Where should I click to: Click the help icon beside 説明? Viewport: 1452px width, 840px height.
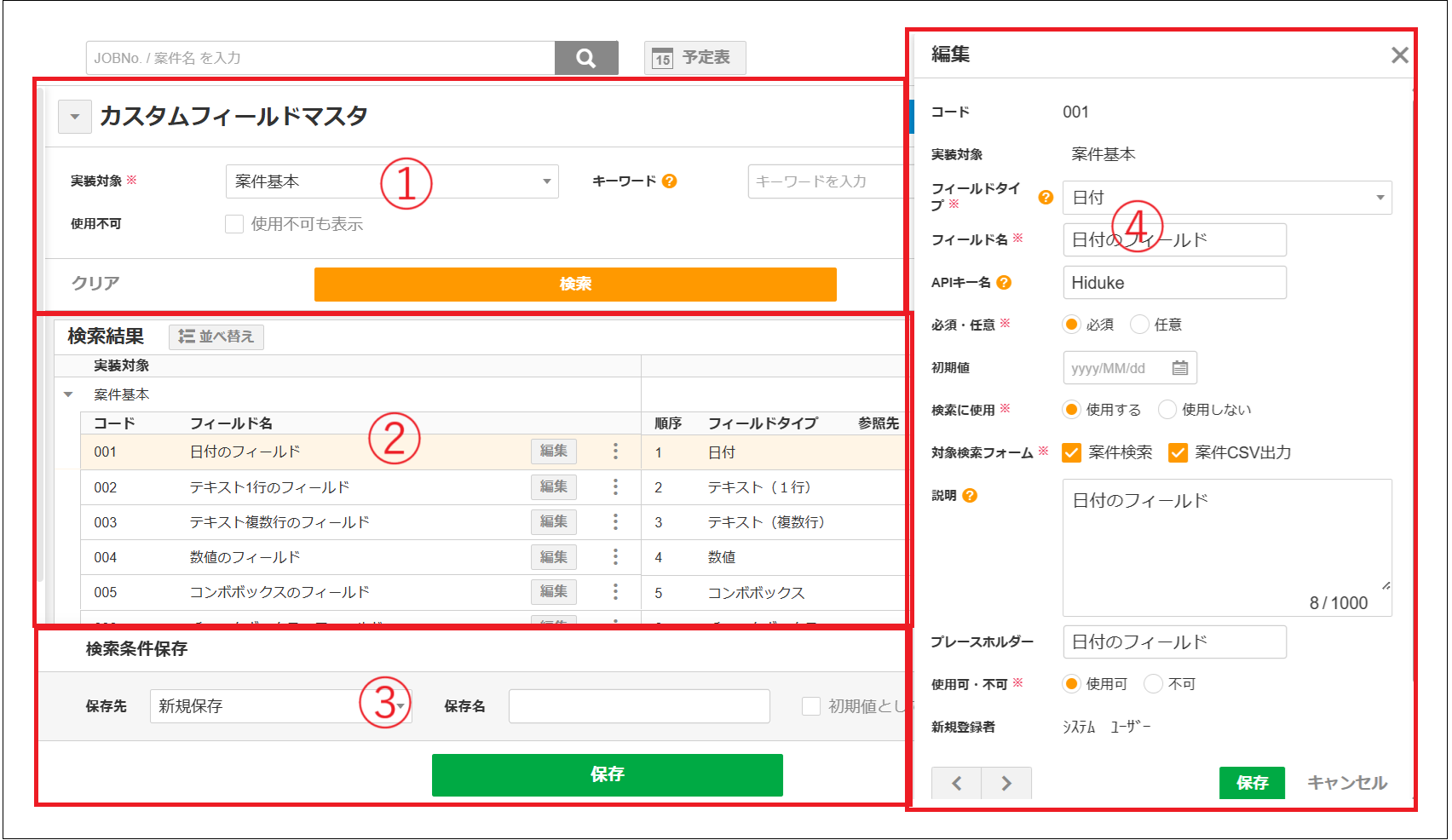pyautogui.click(x=970, y=496)
